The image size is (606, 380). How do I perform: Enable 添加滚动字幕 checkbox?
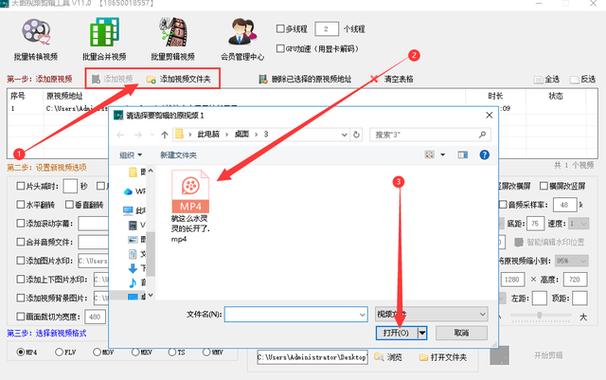(x=20, y=223)
